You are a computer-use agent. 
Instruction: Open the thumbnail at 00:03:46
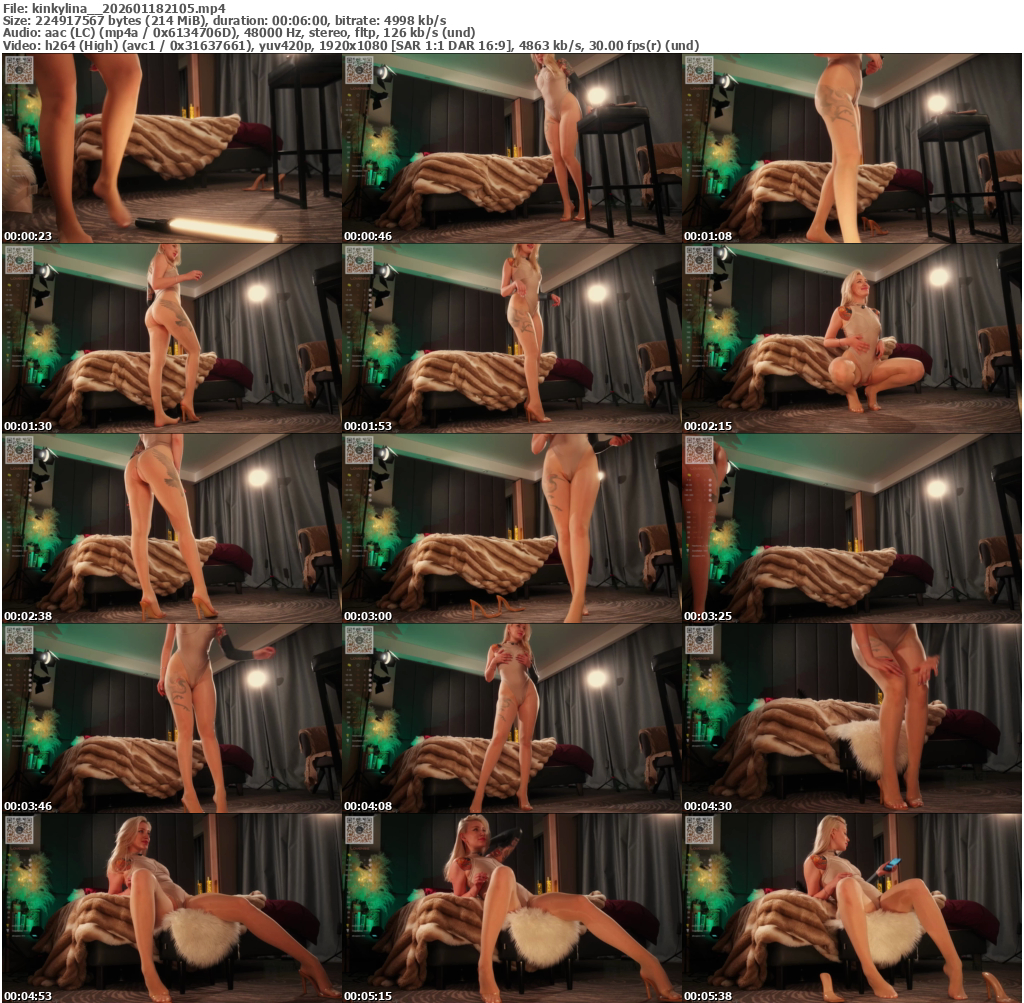171,718
